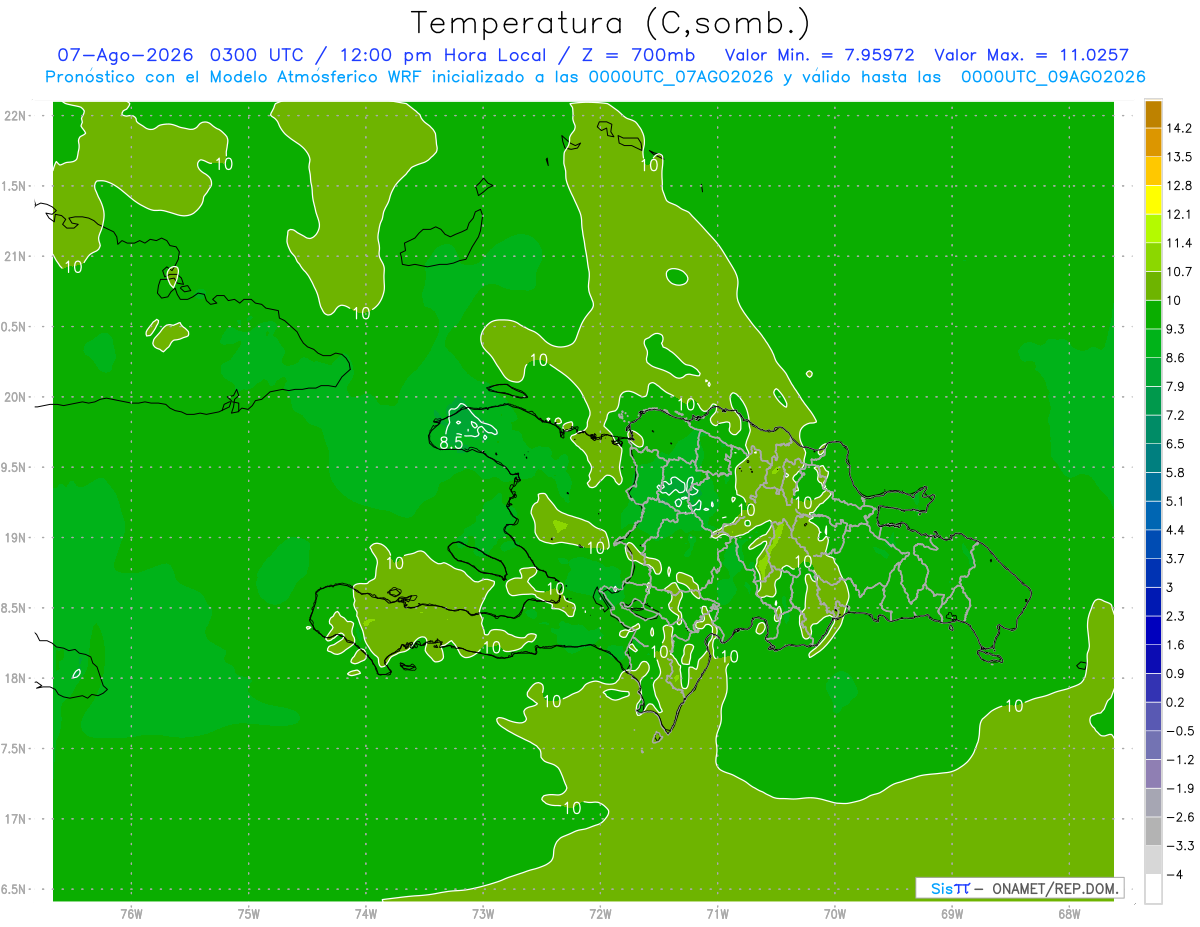Pick olive-green swatch between 10.7 and 10

coord(1153,286)
